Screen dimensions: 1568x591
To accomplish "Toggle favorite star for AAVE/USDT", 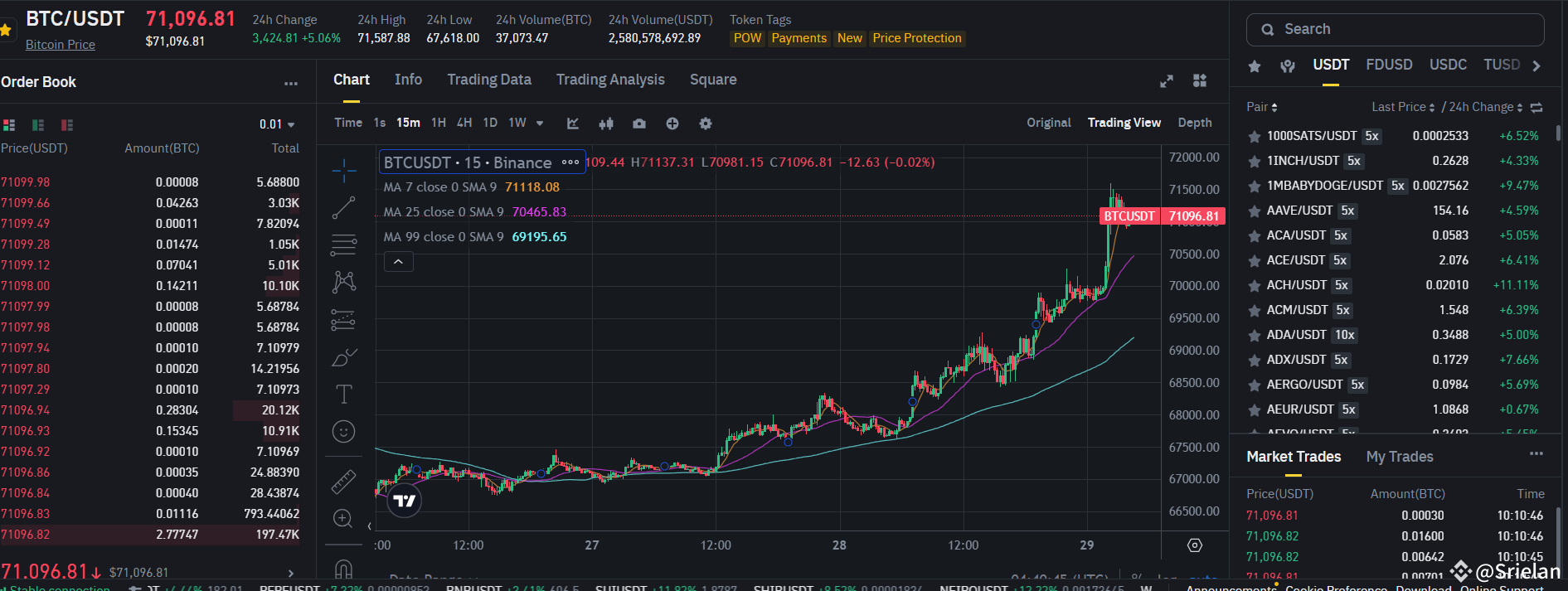I will tap(1255, 211).
